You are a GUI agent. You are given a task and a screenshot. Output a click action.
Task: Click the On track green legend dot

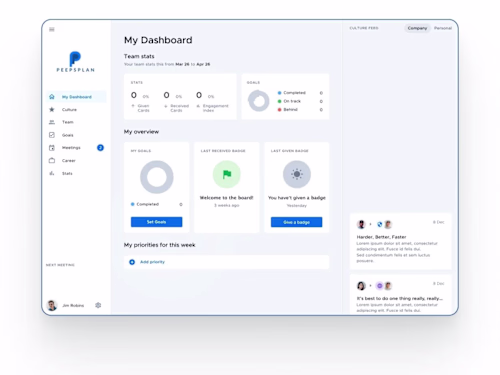click(279, 101)
